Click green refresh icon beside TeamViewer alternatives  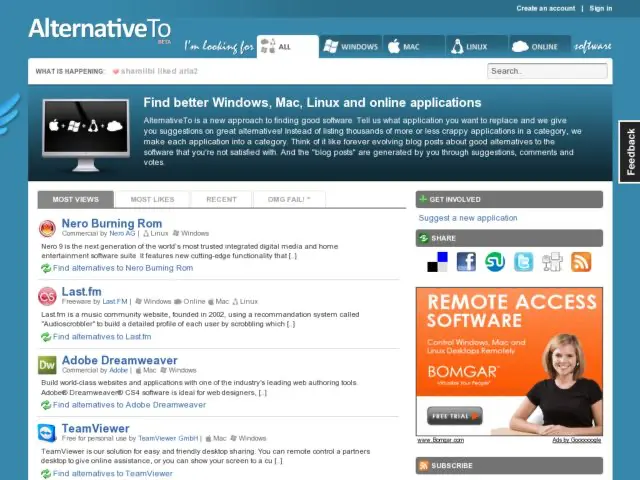pos(46,473)
